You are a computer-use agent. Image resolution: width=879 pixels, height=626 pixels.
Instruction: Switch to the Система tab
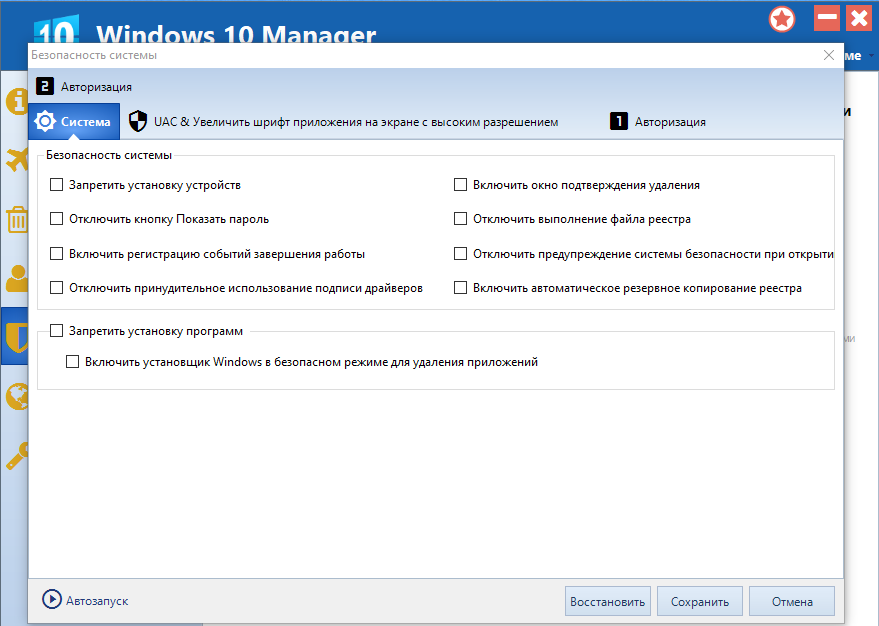[x=74, y=121]
